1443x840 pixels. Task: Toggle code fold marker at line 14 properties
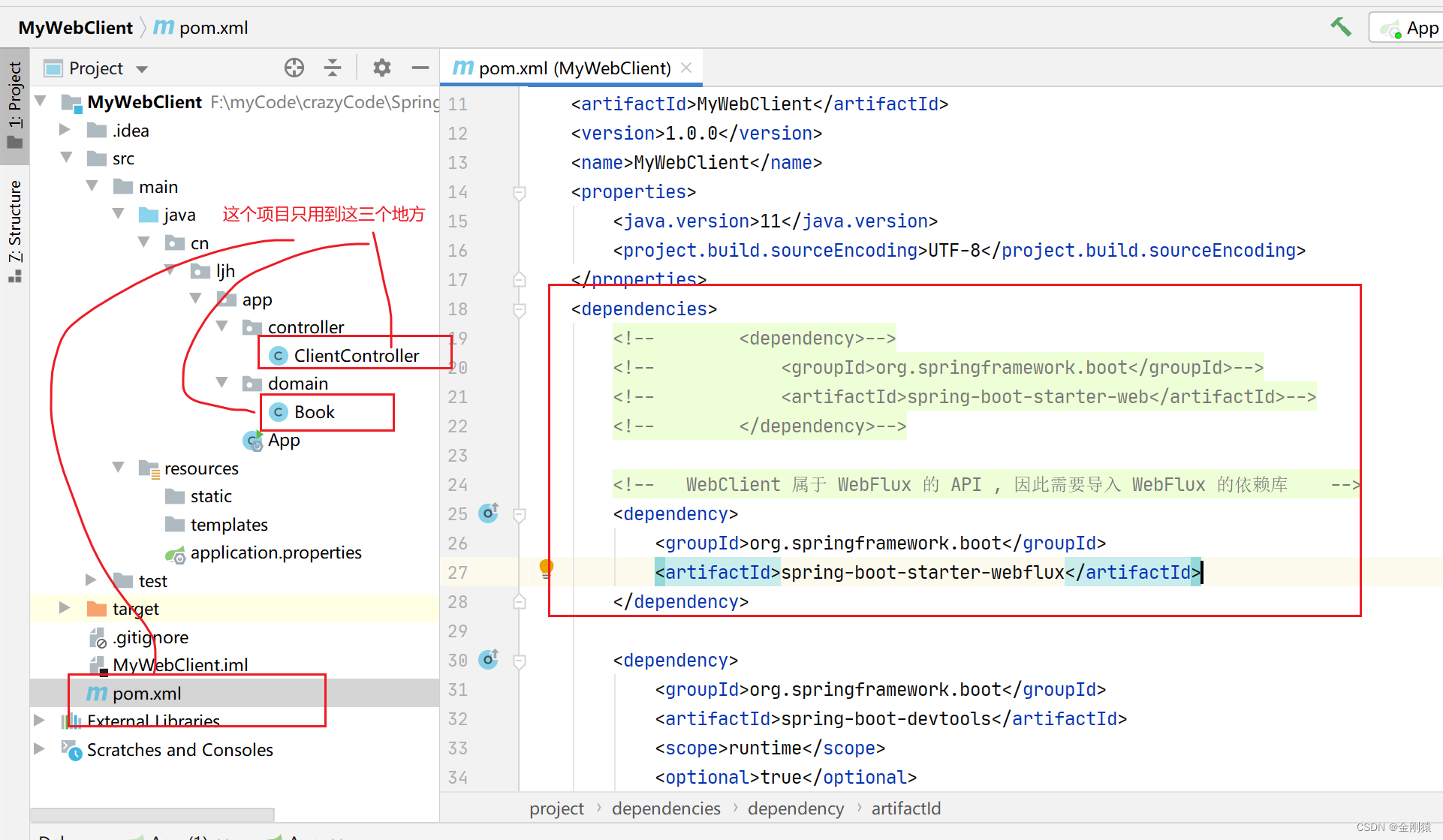pos(519,192)
